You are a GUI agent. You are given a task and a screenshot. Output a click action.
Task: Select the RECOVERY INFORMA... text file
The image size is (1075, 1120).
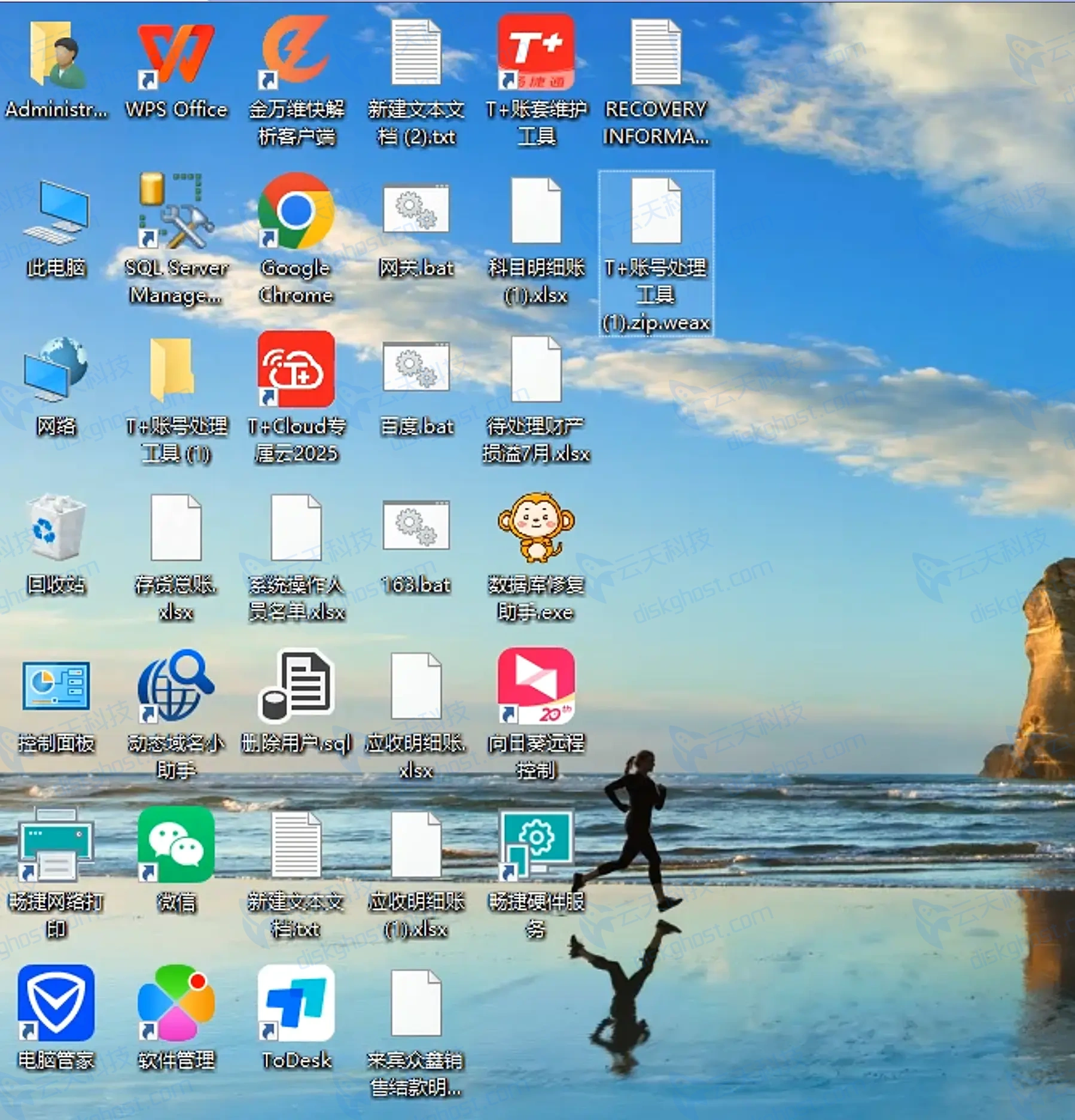point(656,53)
